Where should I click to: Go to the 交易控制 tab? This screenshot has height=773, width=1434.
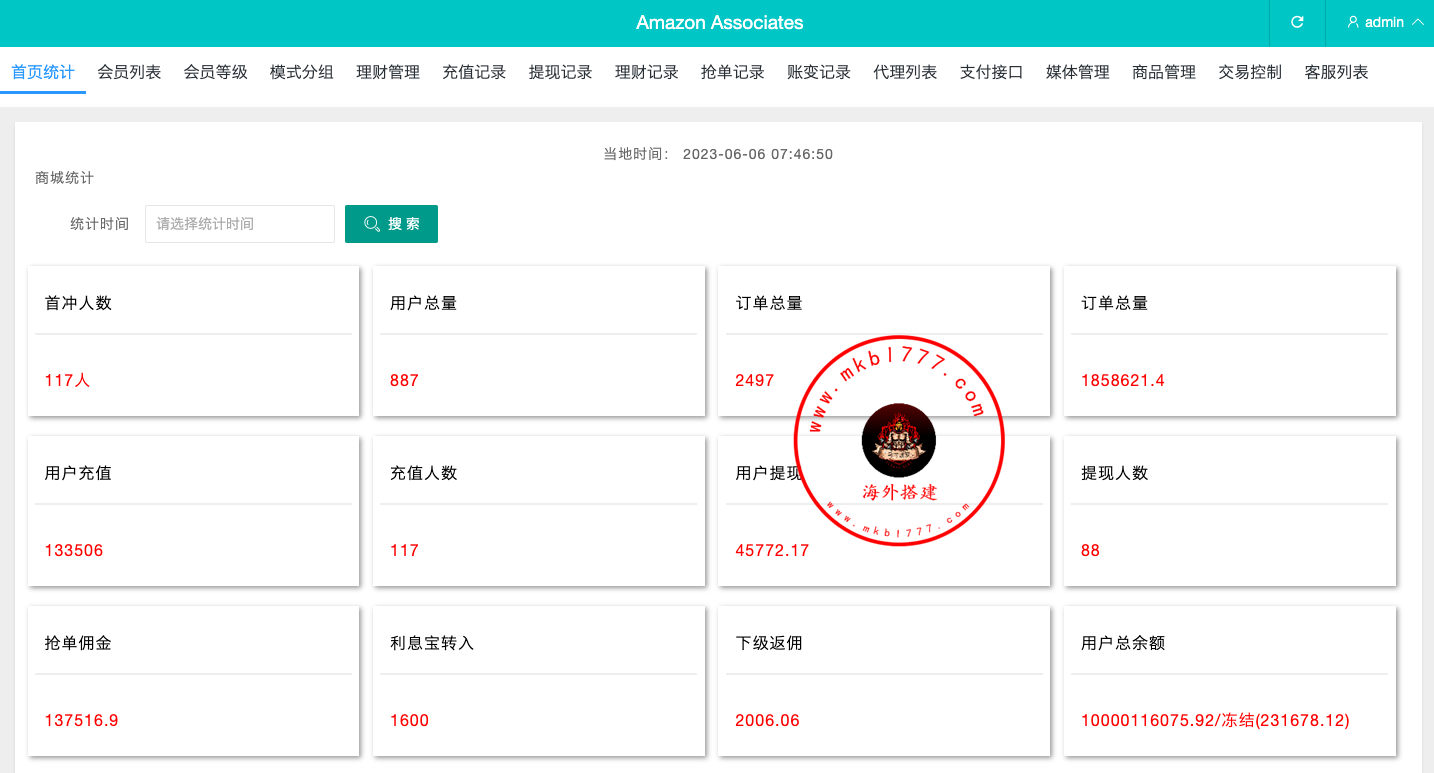pyautogui.click(x=1250, y=72)
